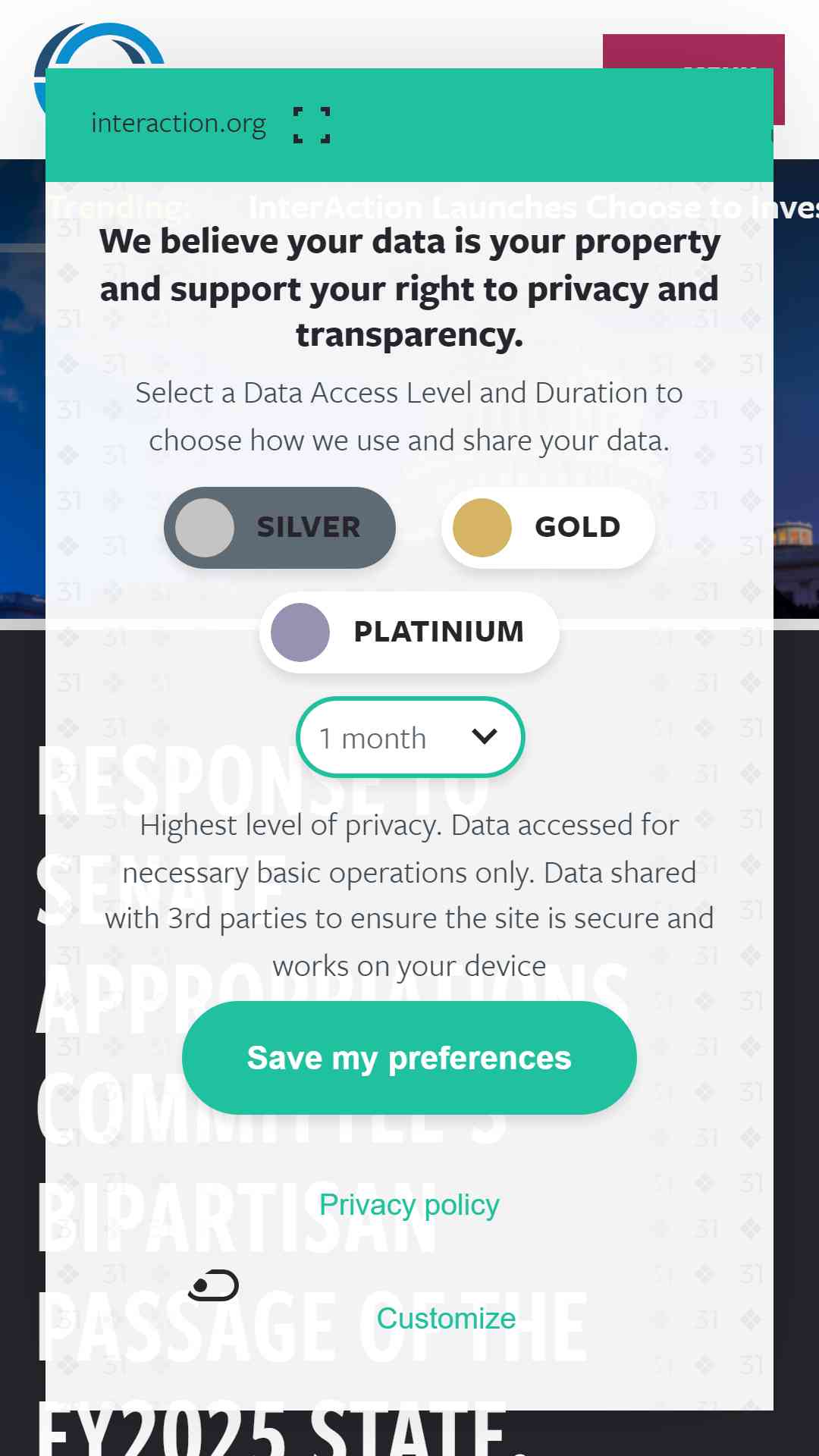Click the expand fullscreen brackets icon
This screenshot has height=1456, width=819.
click(312, 124)
